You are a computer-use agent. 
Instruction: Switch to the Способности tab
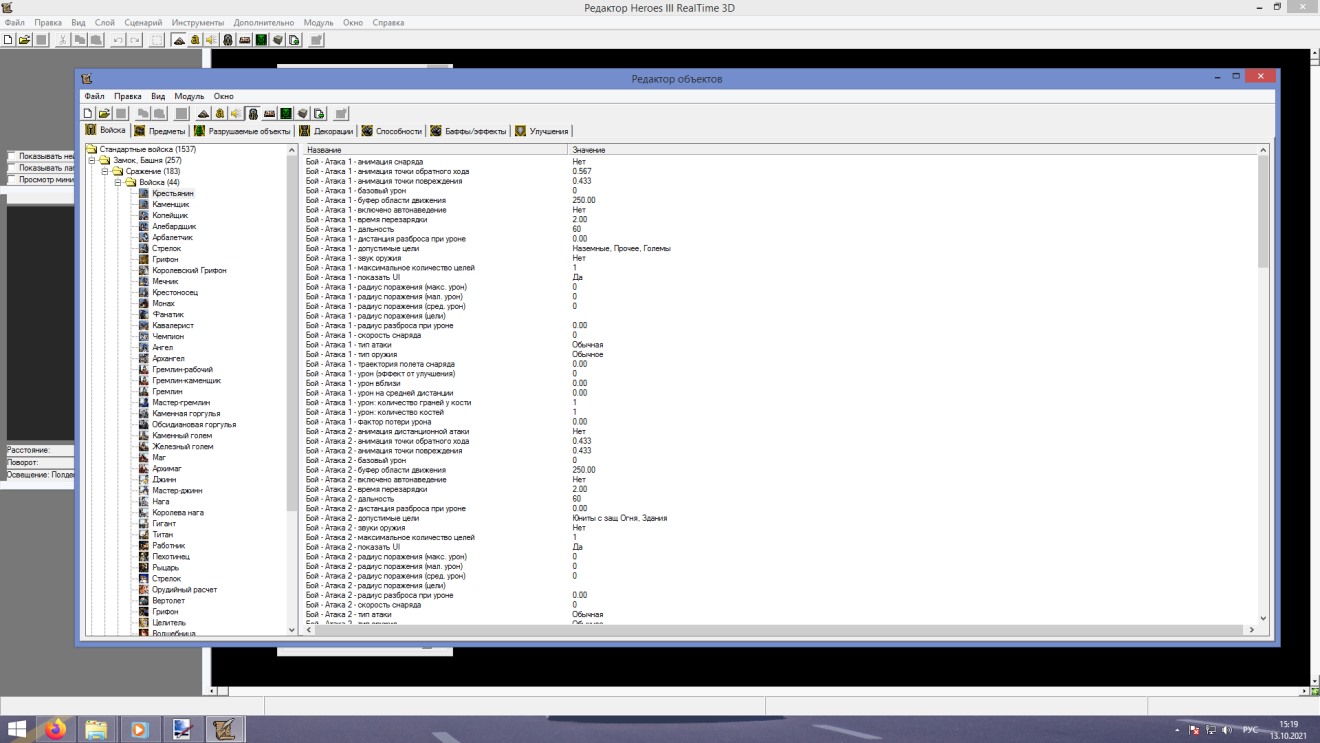tap(392, 131)
